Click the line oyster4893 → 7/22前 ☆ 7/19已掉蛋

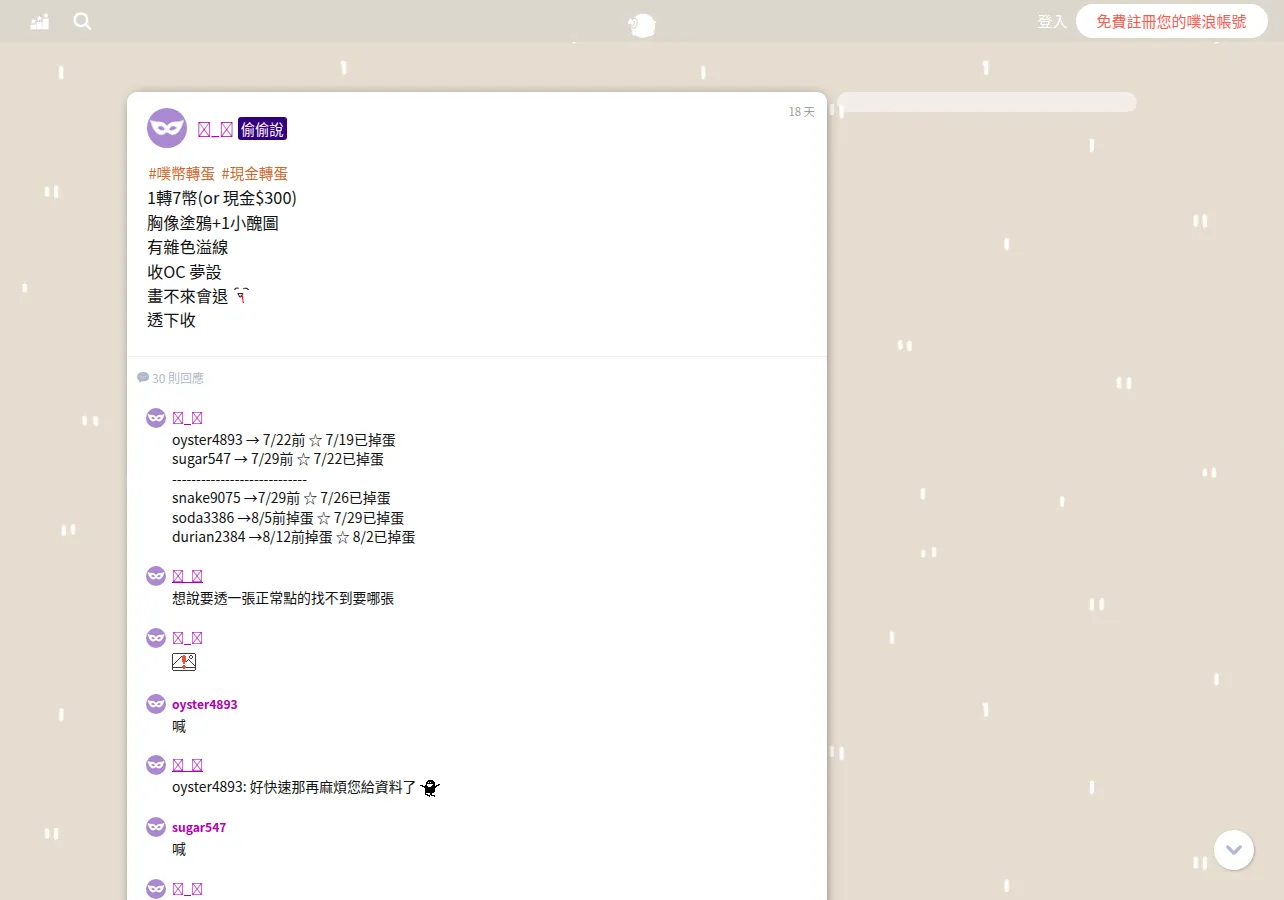(284, 440)
